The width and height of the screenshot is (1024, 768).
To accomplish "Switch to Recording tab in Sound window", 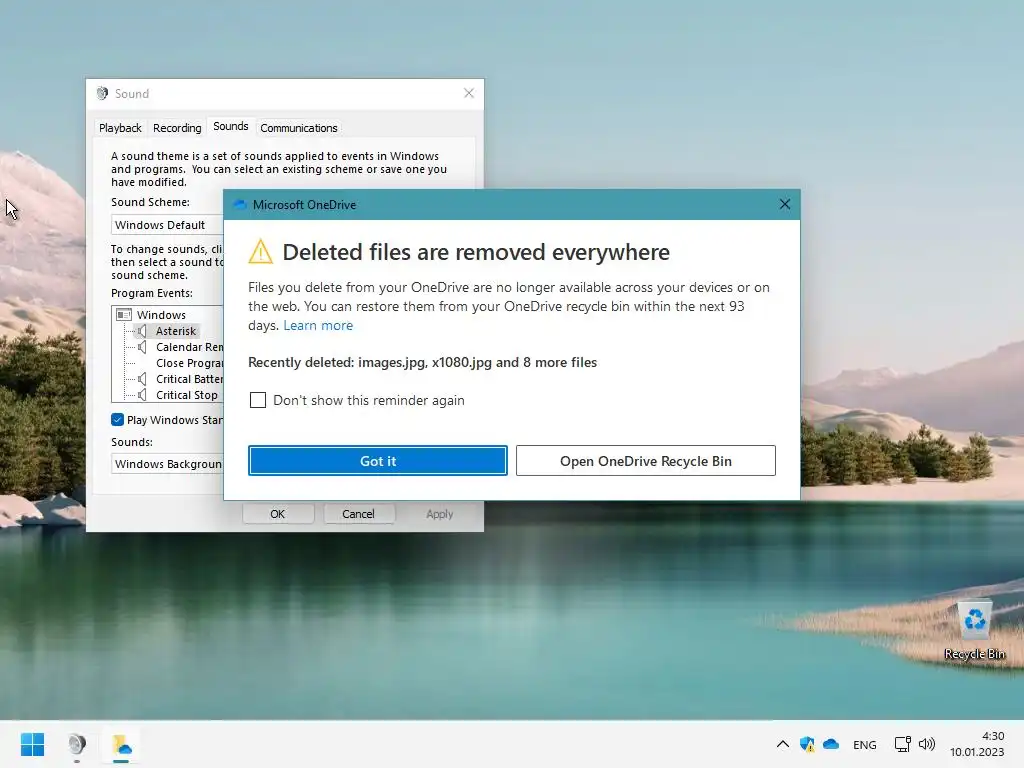I will point(177,128).
